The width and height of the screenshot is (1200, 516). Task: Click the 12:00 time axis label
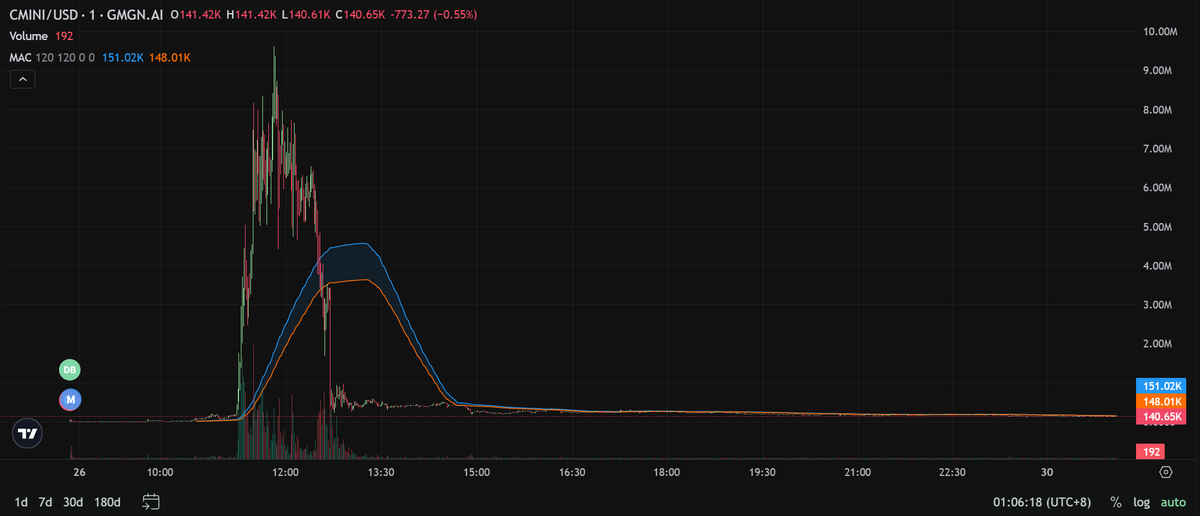click(286, 472)
